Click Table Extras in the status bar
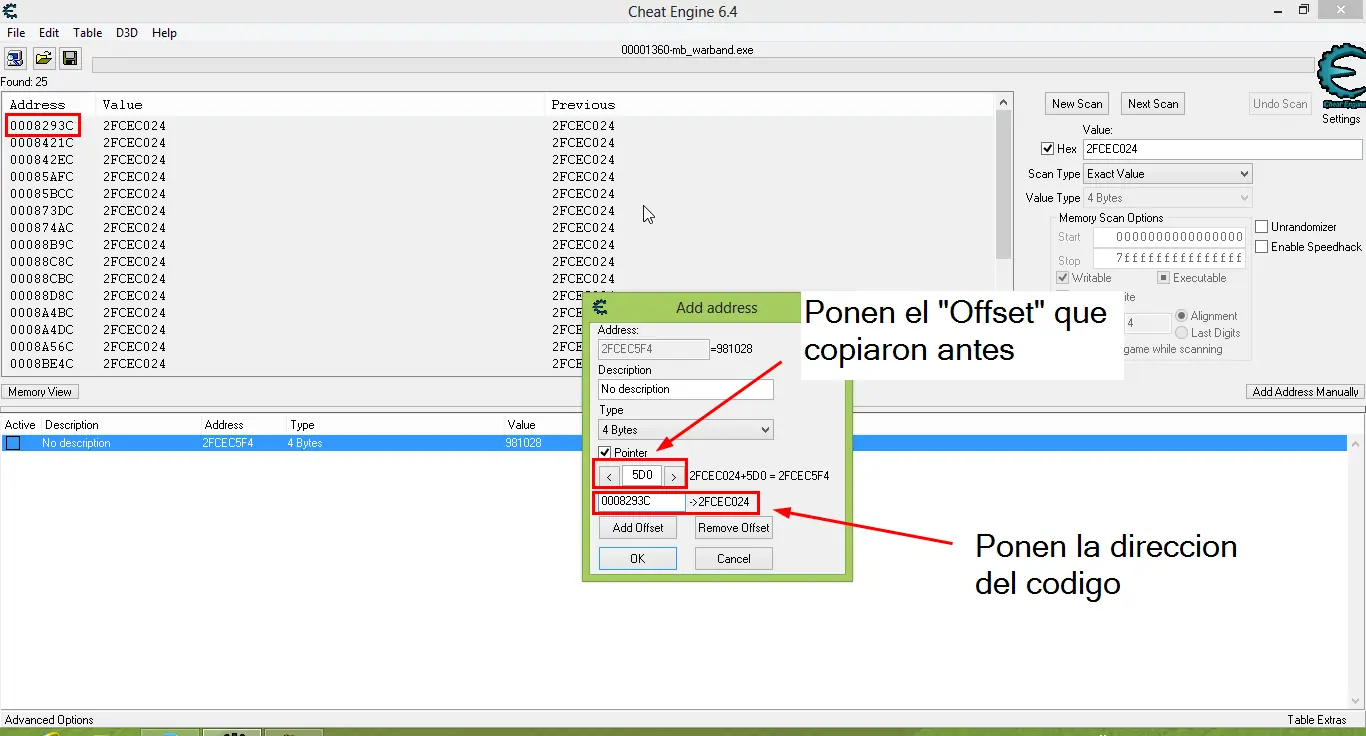 [1317, 720]
